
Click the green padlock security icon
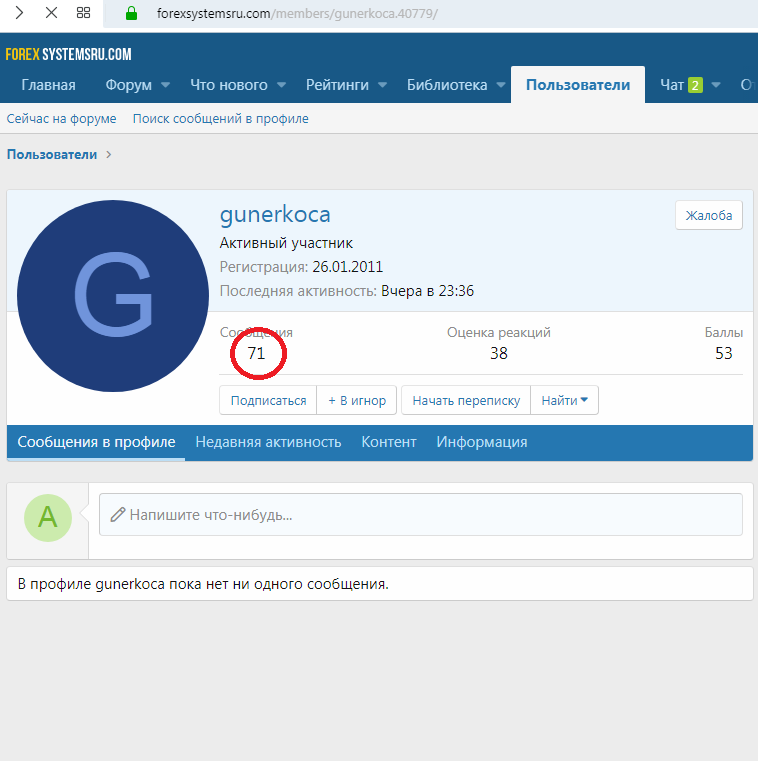tap(131, 14)
